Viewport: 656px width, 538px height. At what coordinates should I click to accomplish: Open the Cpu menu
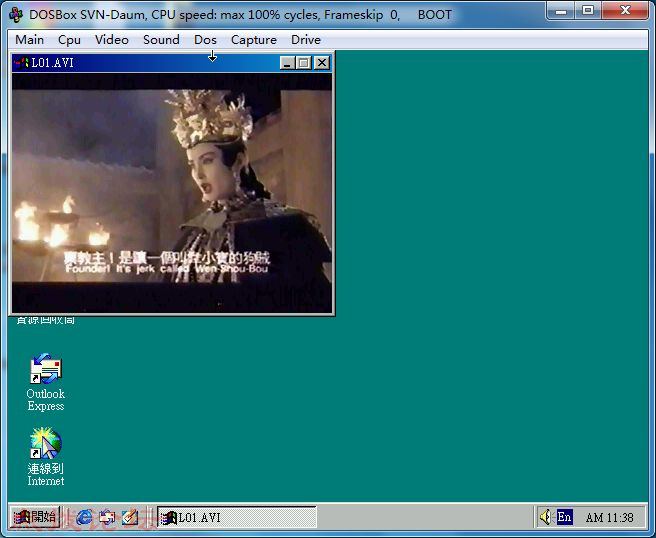pos(69,40)
